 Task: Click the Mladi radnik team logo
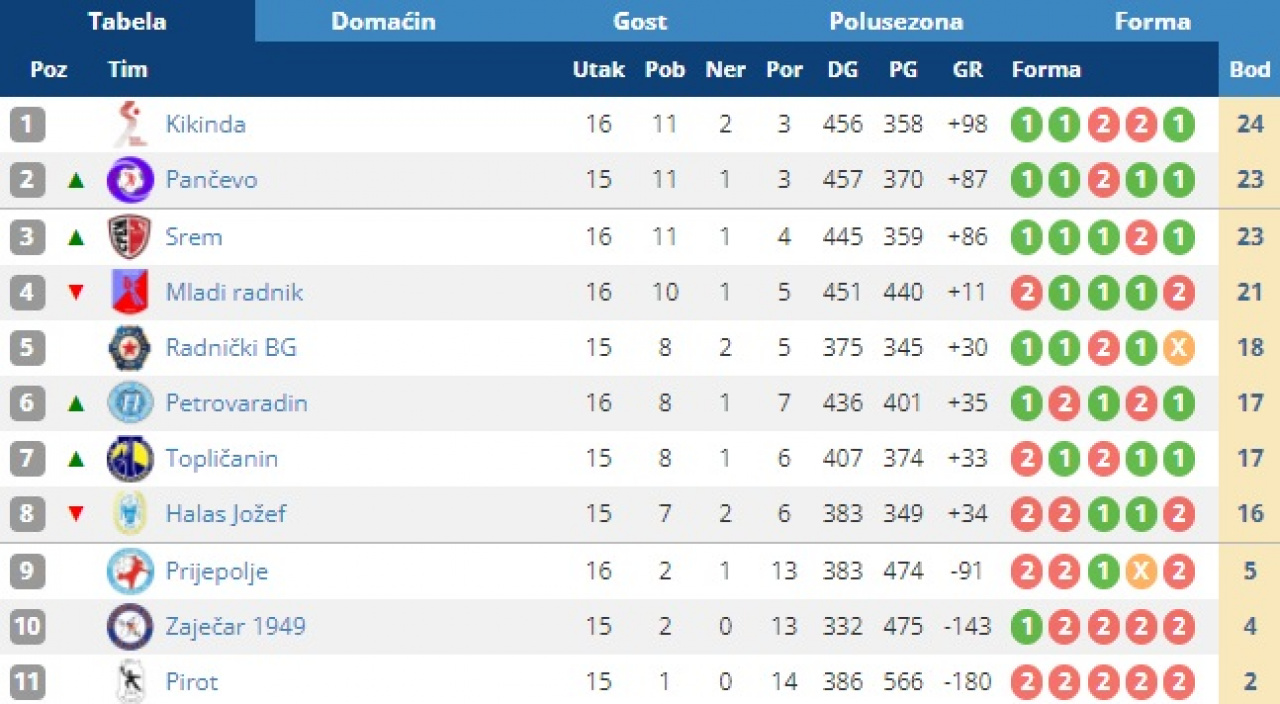tap(130, 292)
